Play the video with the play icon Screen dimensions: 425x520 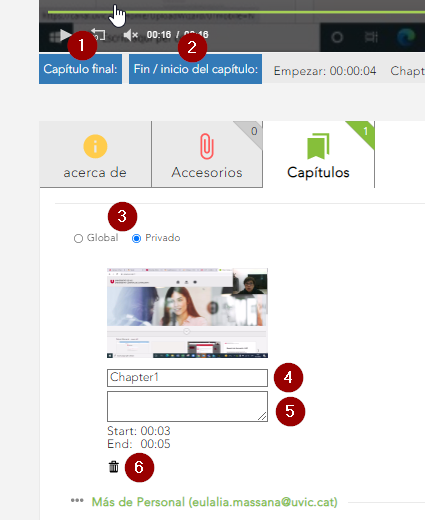point(65,35)
